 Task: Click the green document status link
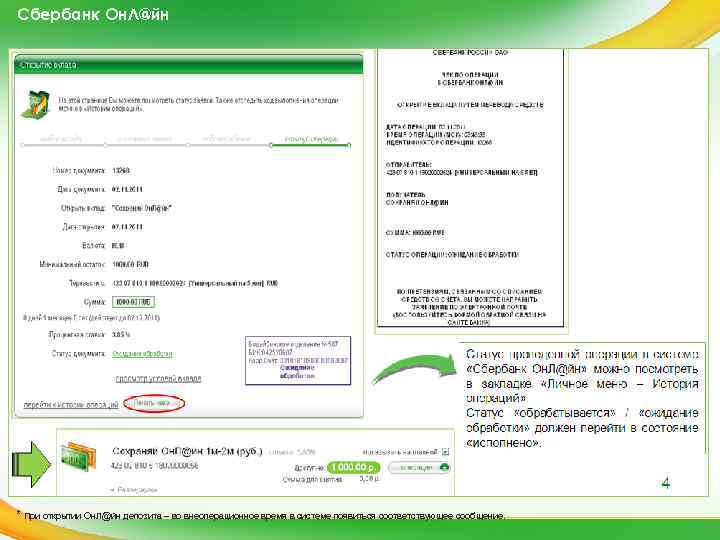[142, 354]
